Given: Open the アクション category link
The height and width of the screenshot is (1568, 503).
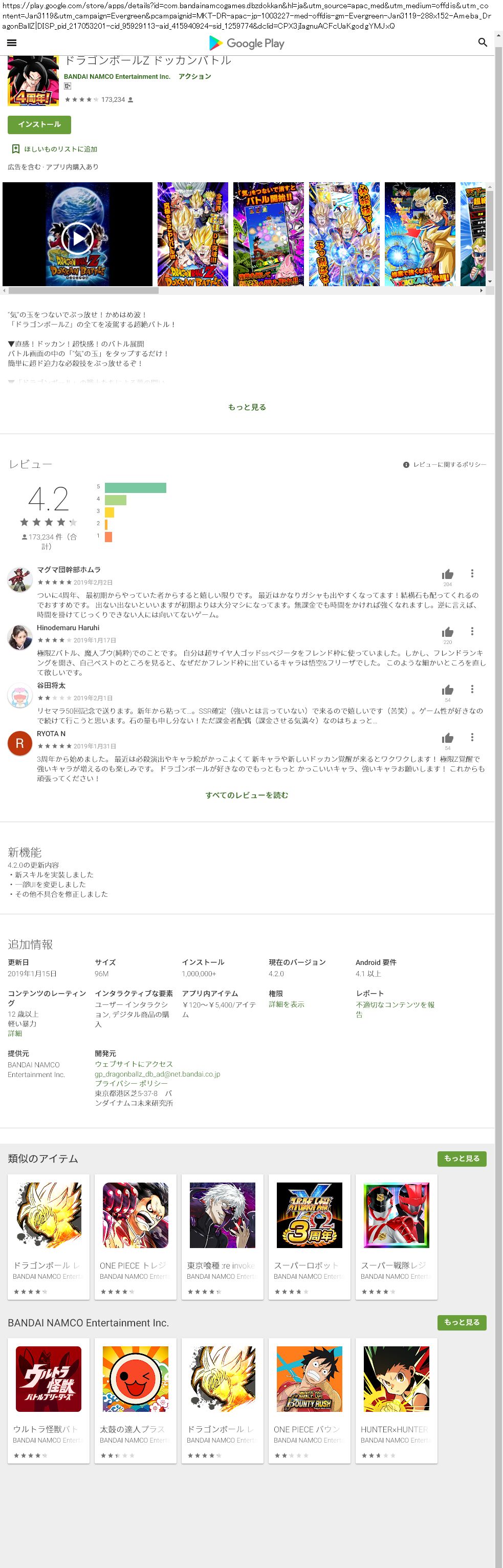Looking at the screenshot, I should click(194, 77).
